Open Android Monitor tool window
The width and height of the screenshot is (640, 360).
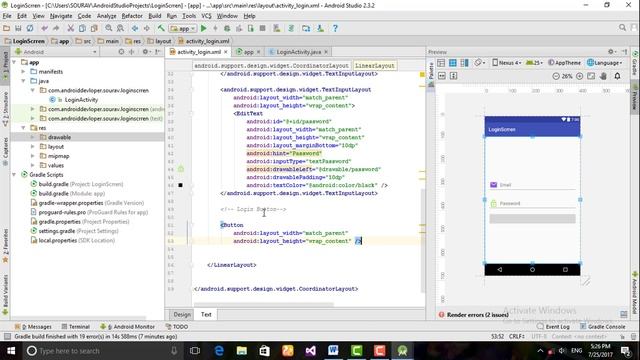coord(127,327)
